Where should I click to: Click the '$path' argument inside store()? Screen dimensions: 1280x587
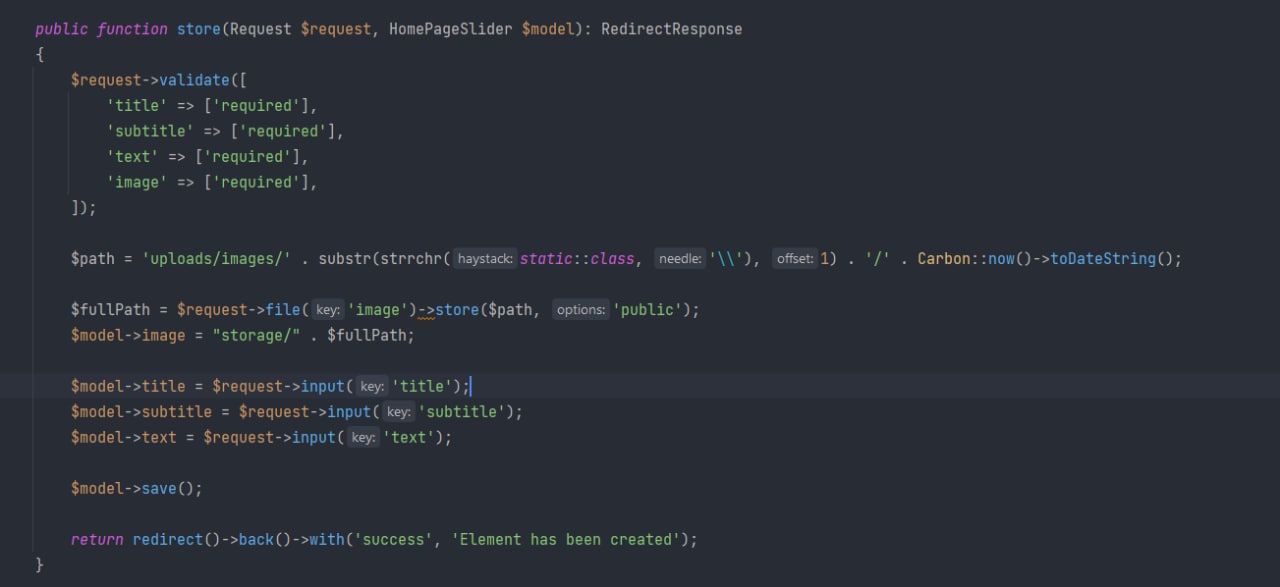point(510,310)
